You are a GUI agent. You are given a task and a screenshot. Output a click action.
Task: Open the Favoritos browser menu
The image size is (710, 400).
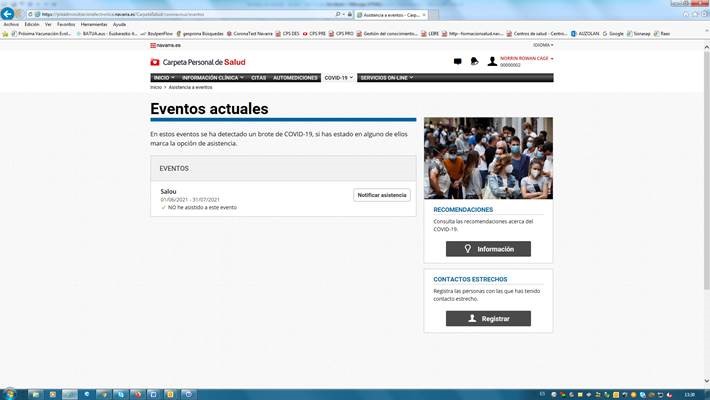66,24
